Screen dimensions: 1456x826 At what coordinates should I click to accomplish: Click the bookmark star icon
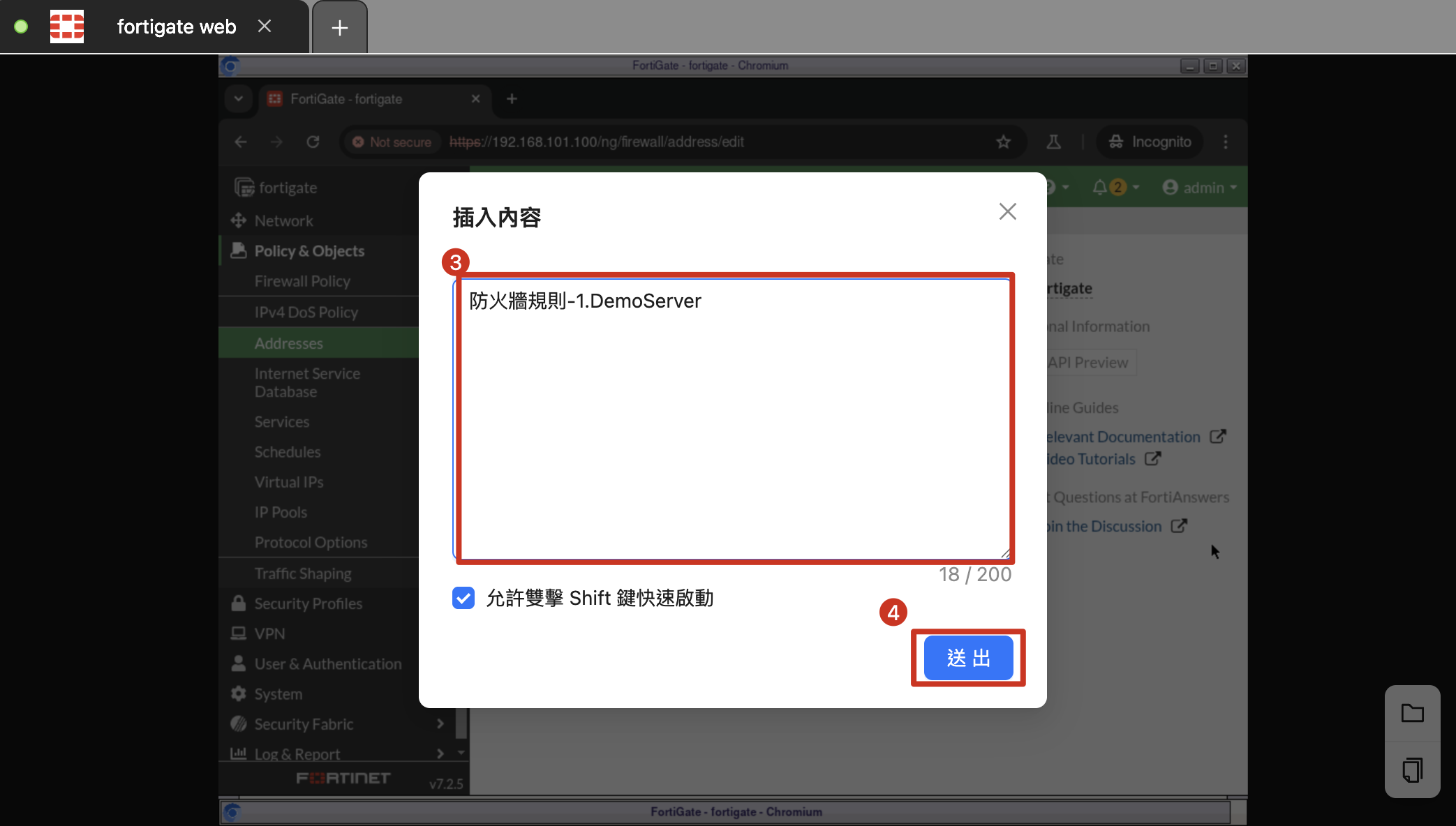[x=1003, y=142]
